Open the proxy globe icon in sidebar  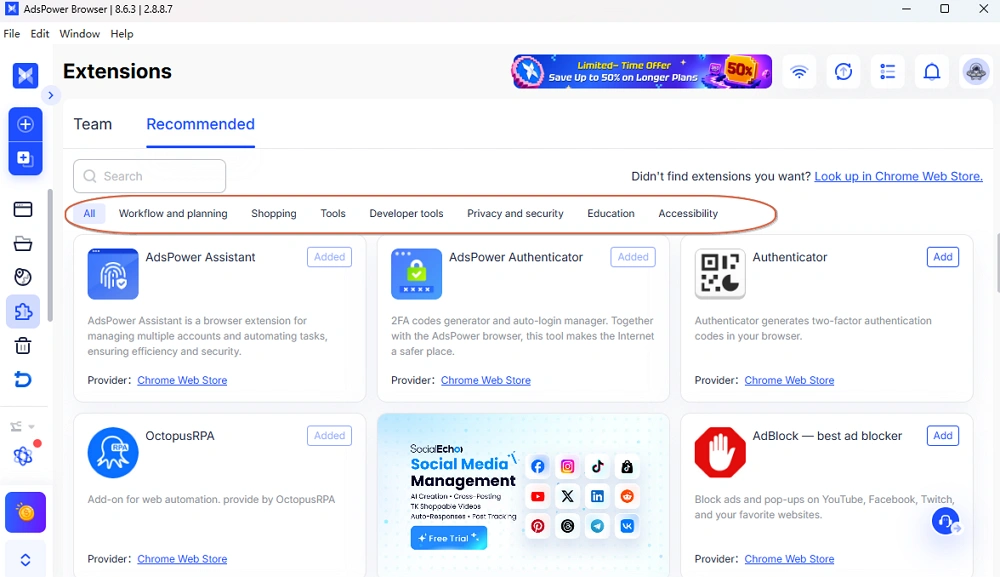23,277
